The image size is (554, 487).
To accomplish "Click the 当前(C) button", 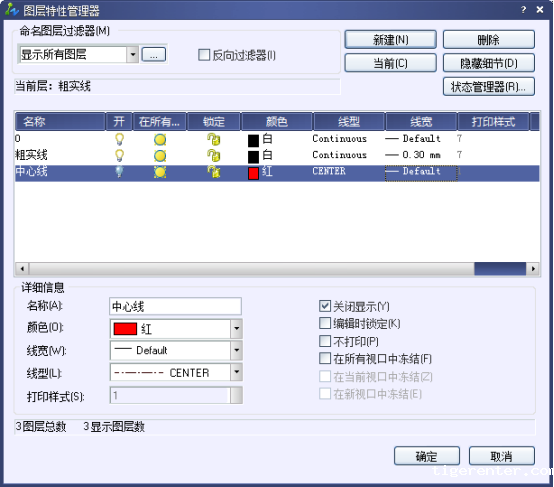I will click(x=390, y=63).
